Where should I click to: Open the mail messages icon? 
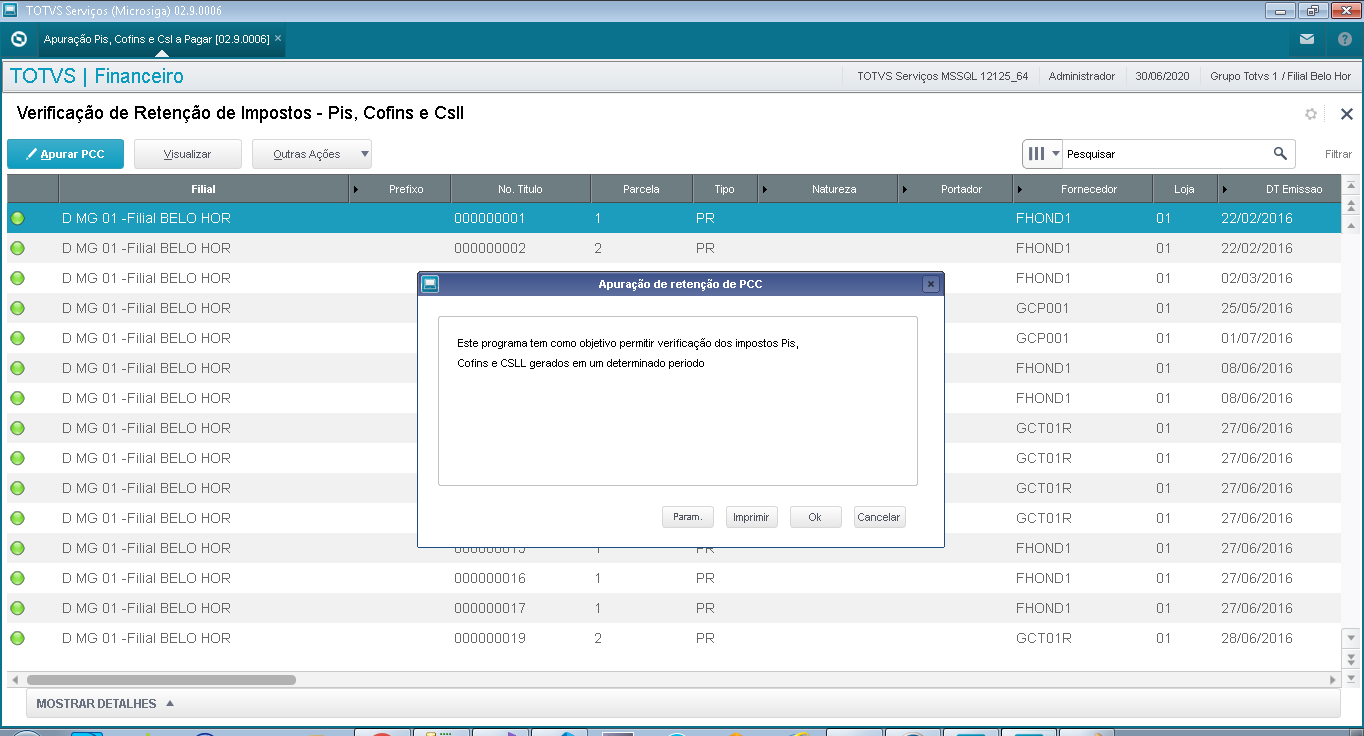pos(1307,40)
